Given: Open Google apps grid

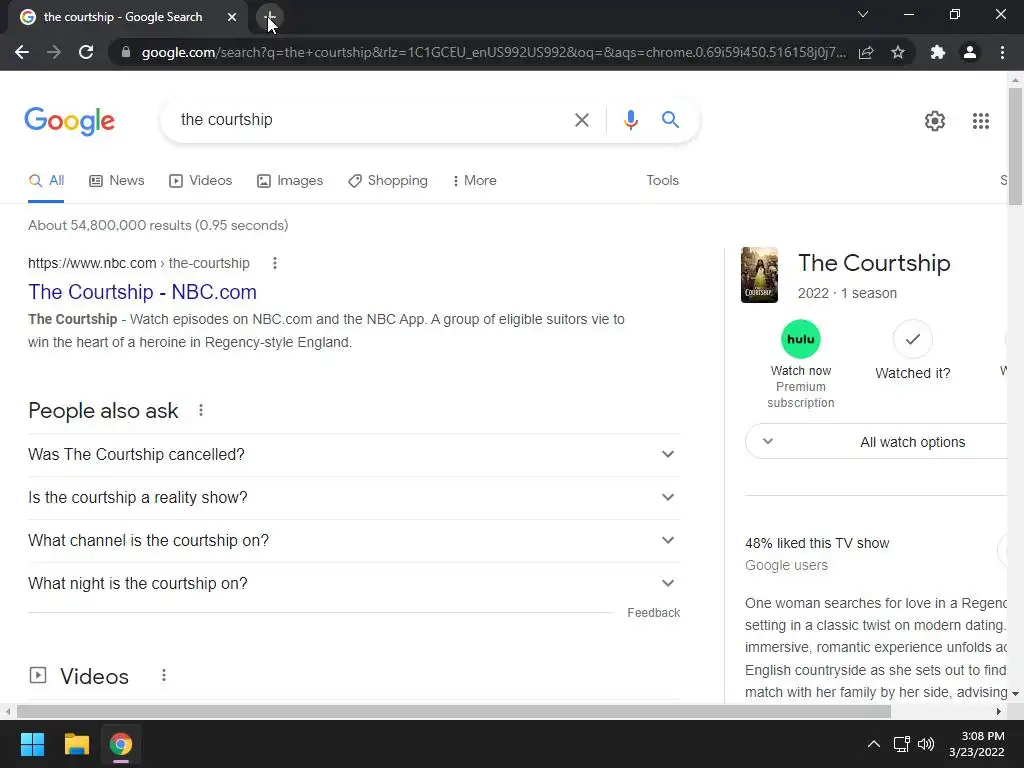Looking at the screenshot, I should click(980, 121).
